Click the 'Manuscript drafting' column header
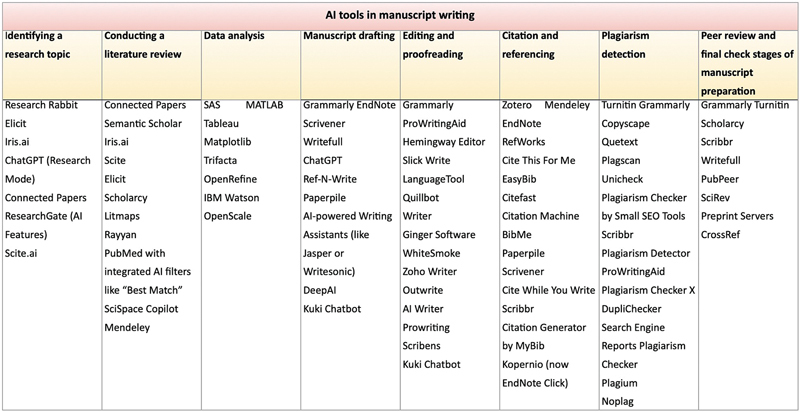This screenshot has height=412, width=800. point(346,36)
